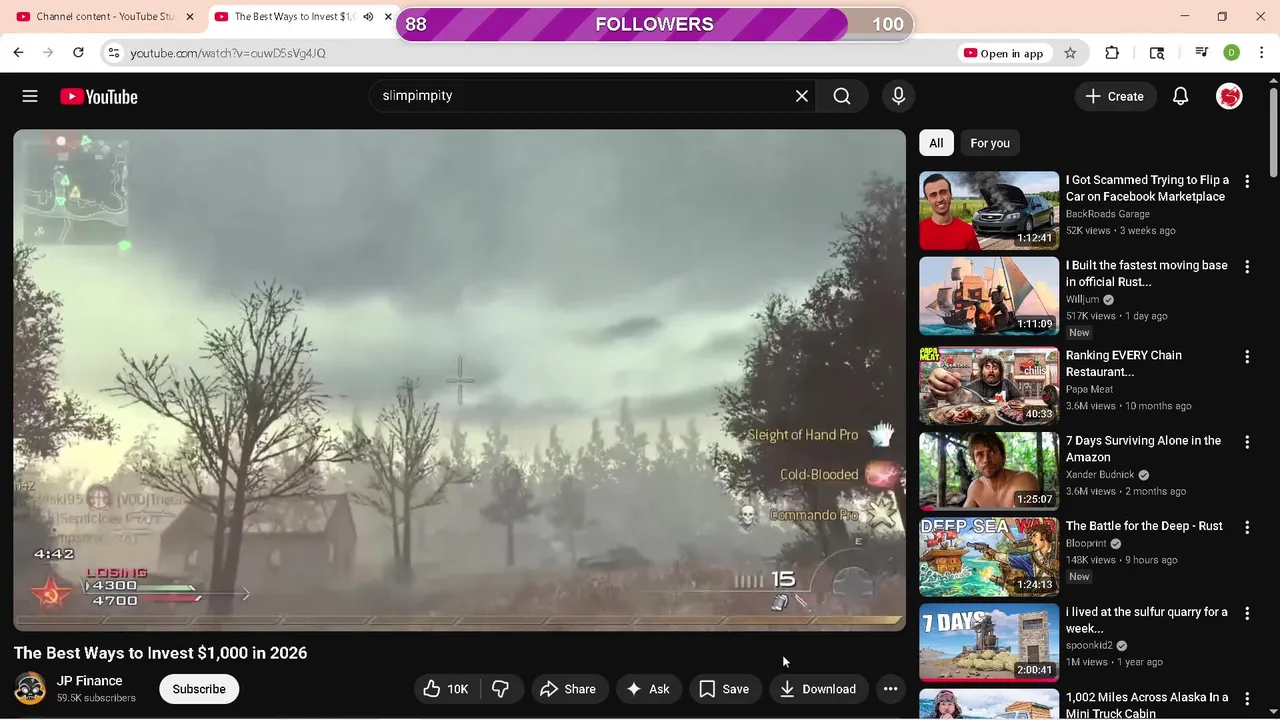The height and width of the screenshot is (720, 1280).
Task: Mute the tab using its speaker icon
Action: click(x=368, y=17)
